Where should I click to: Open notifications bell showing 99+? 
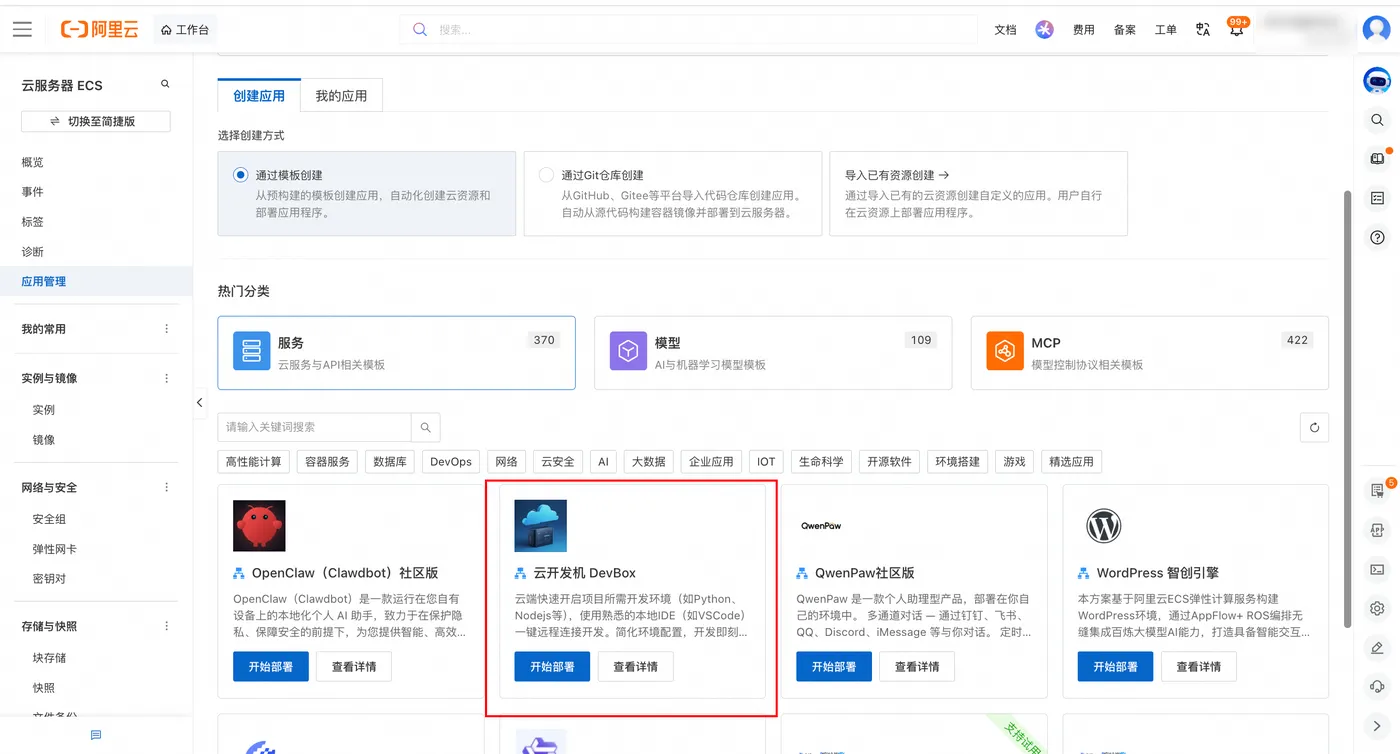click(1237, 29)
